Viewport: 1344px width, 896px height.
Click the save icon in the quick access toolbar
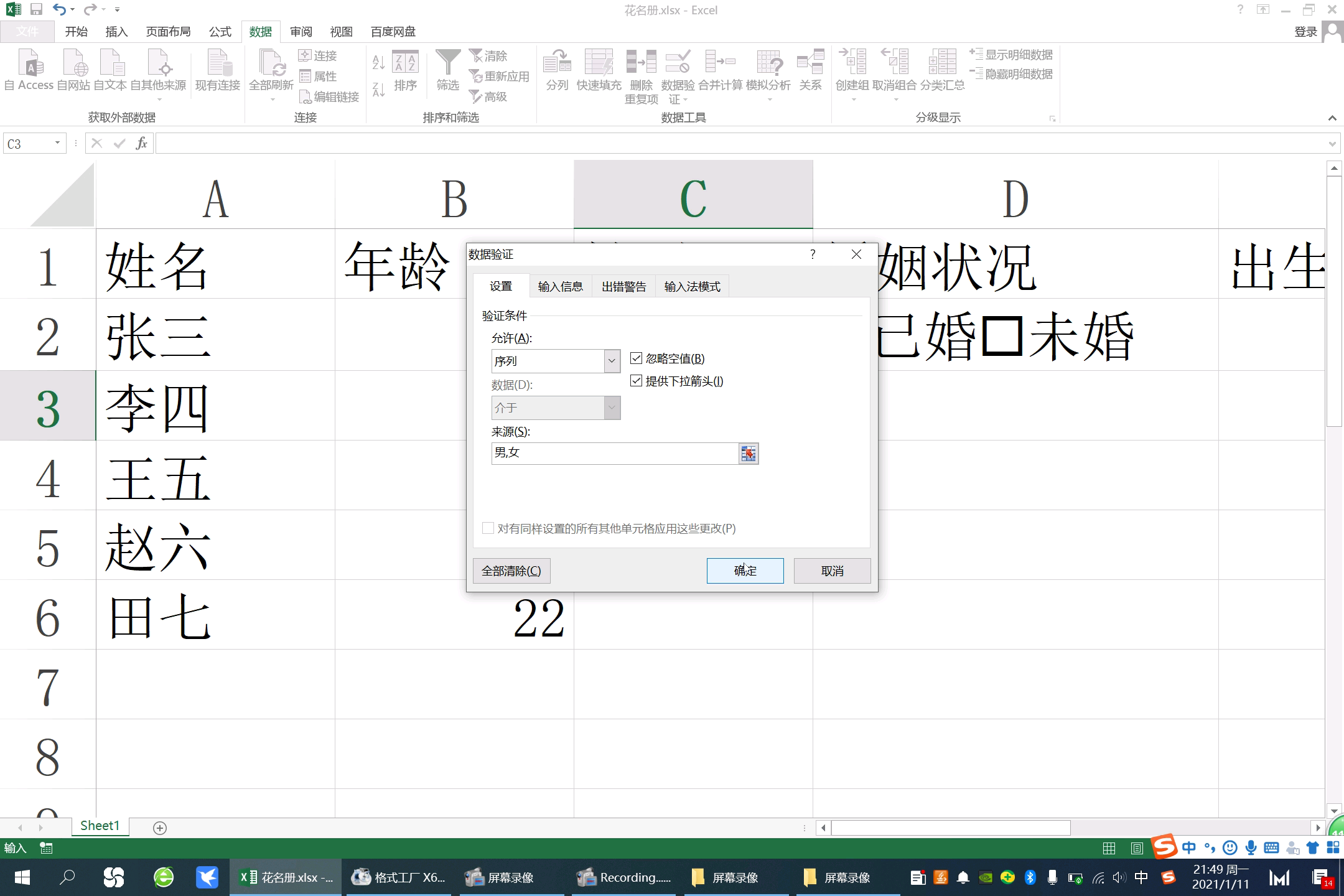click(x=36, y=9)
